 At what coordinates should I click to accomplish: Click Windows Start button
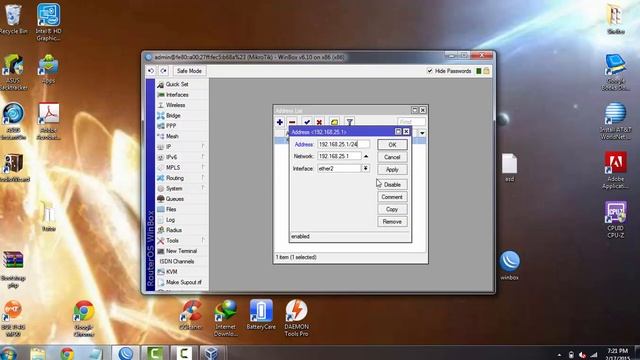8,353
